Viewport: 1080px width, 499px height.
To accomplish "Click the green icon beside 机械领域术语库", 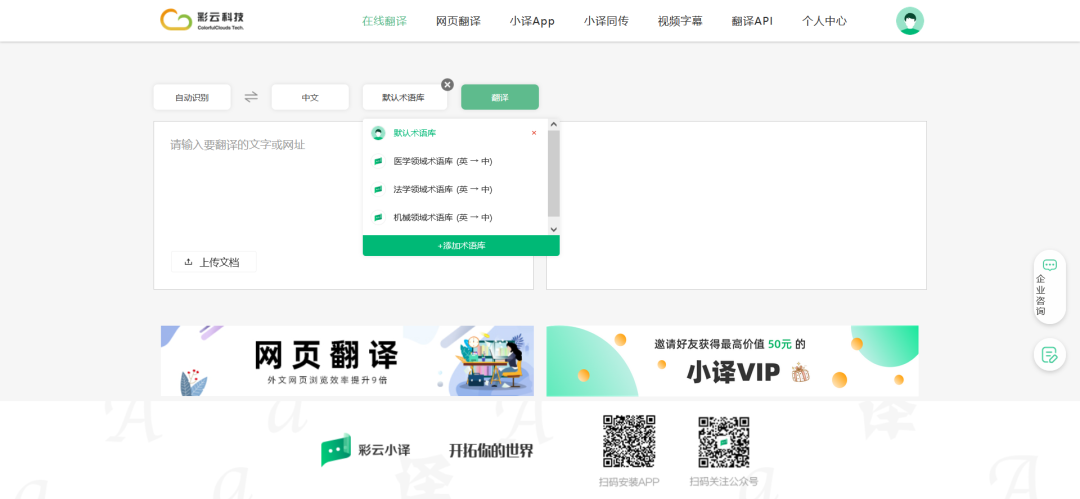I will pyautogui.click(x=377, y=218).
